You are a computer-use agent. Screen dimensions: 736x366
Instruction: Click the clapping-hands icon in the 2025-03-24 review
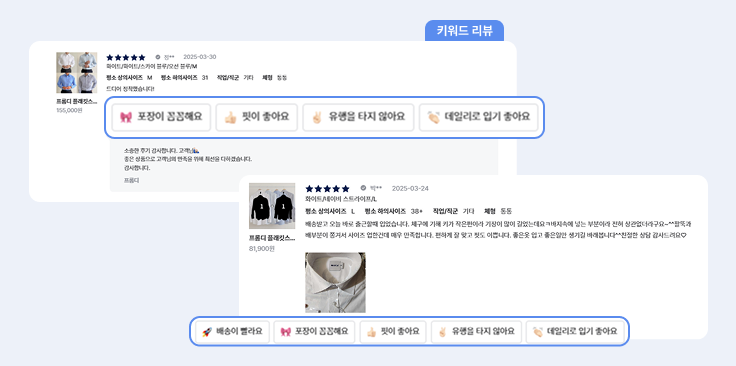(538, 332)
